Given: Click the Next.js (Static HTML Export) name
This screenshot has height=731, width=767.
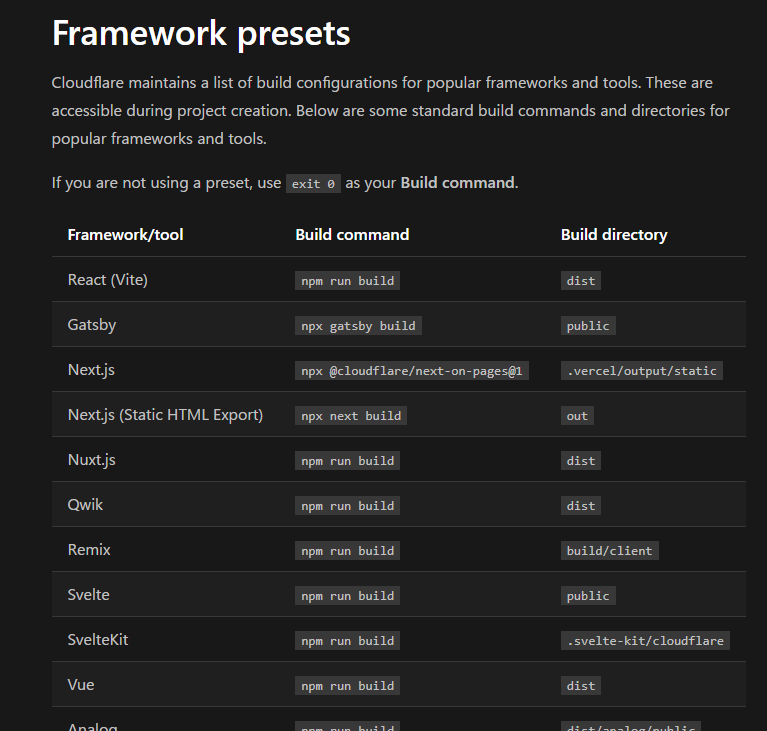Looking at the screenshot, I should (165, 415).
